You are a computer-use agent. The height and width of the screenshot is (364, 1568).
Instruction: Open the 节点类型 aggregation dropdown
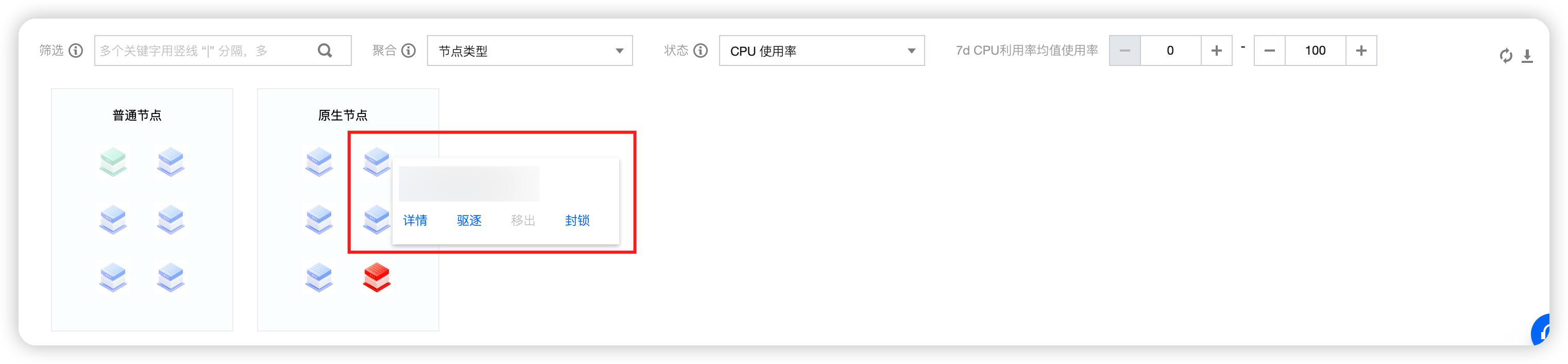530,51
